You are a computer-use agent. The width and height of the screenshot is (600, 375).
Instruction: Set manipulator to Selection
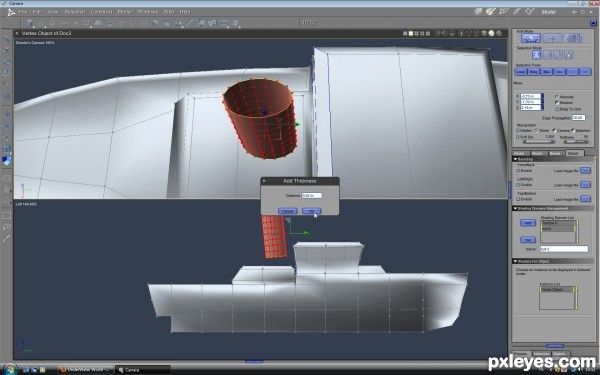tap(573, 130)
